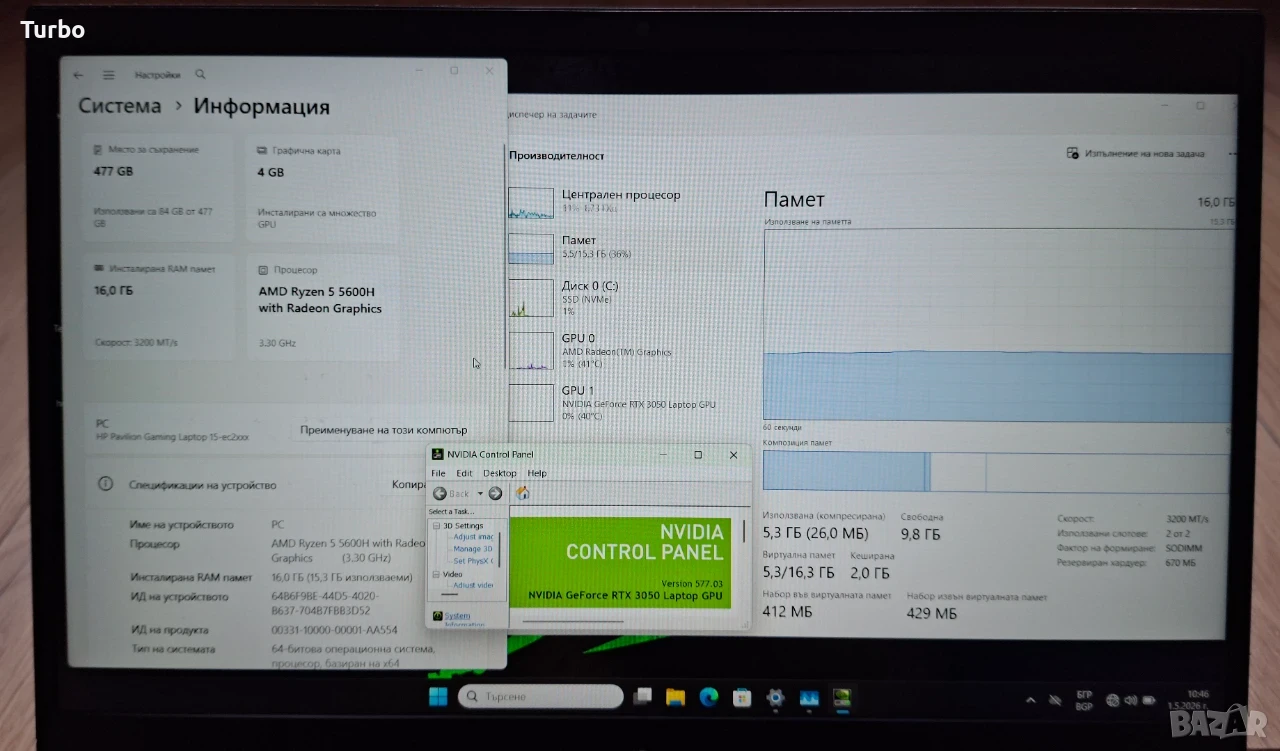Screen dimensions: 1280x751
Task: Open File menu in NVIDIA Control Panel
Action: click(438, 473)
